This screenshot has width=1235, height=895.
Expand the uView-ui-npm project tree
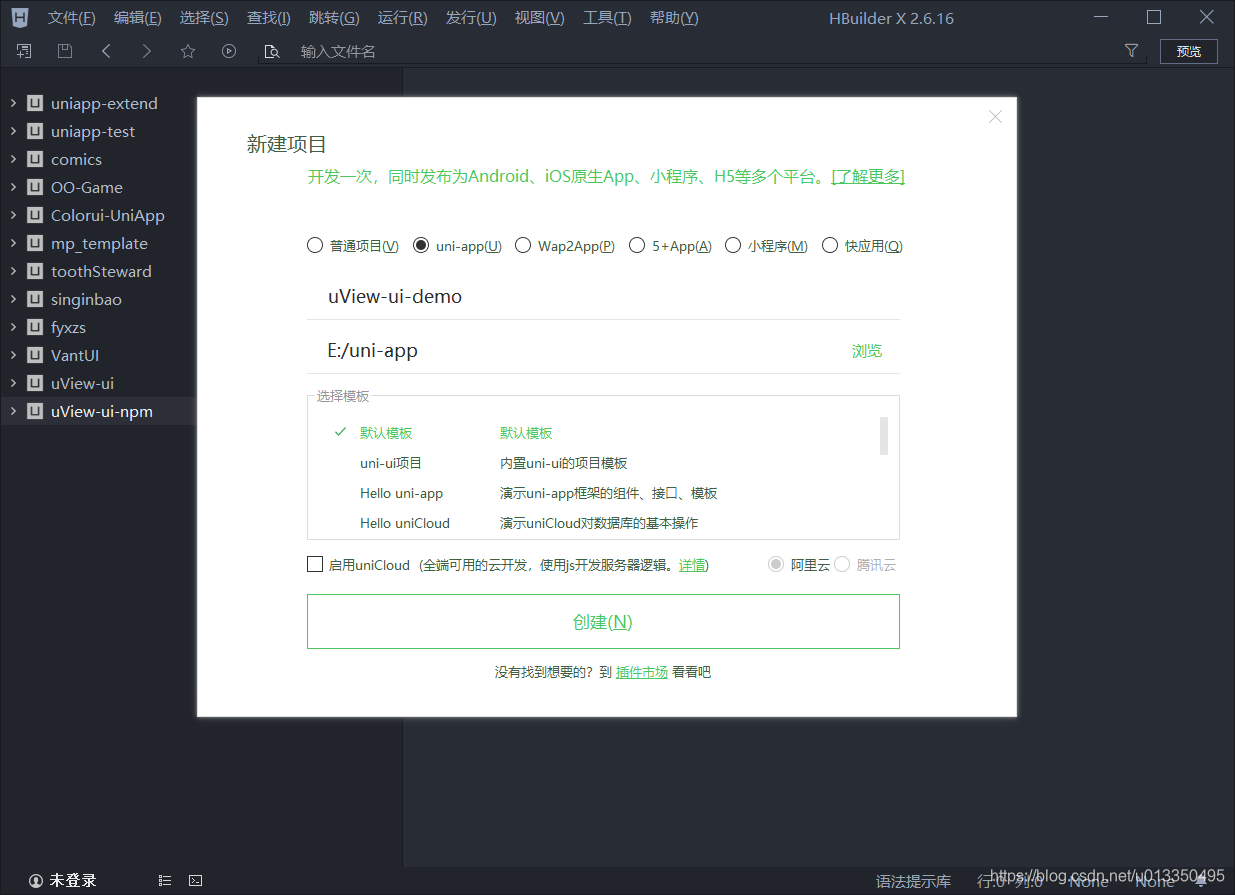(x=13, y=411)
